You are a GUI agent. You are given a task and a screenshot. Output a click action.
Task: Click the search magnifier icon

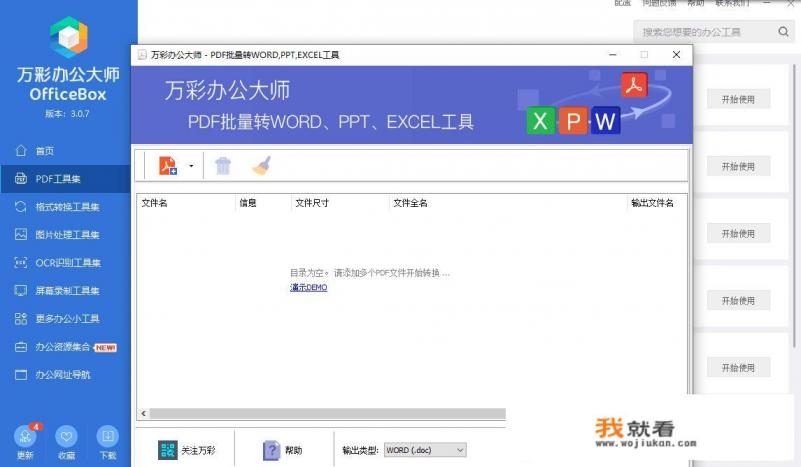784,32
